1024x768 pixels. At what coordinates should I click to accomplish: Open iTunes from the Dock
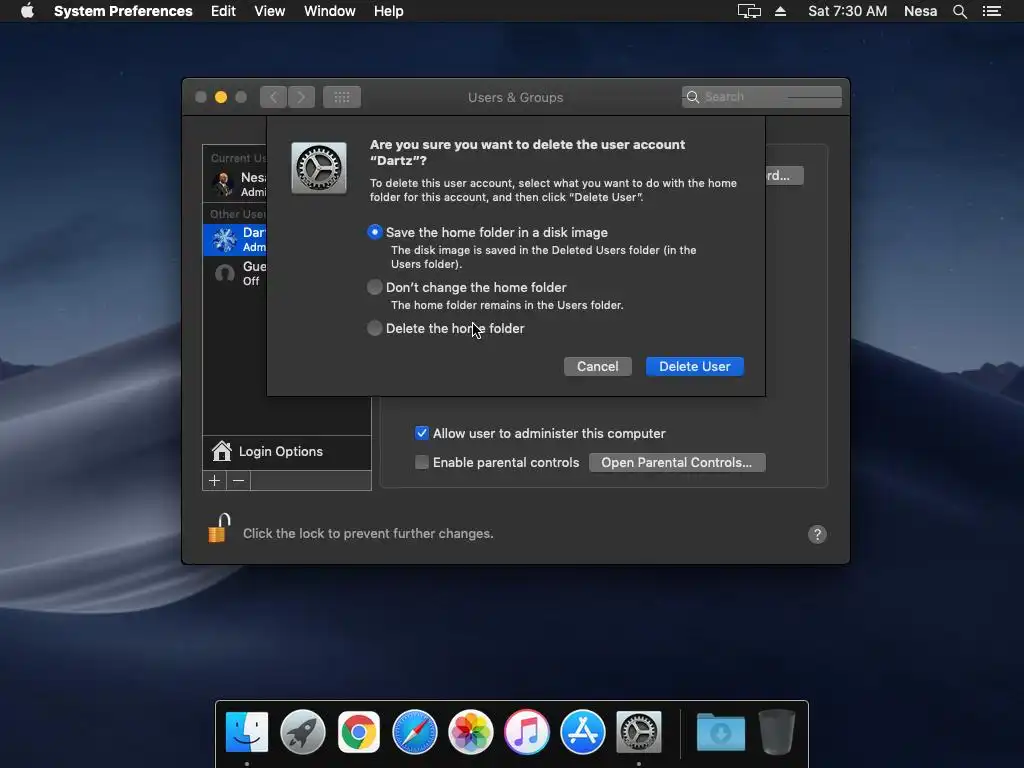526,732
